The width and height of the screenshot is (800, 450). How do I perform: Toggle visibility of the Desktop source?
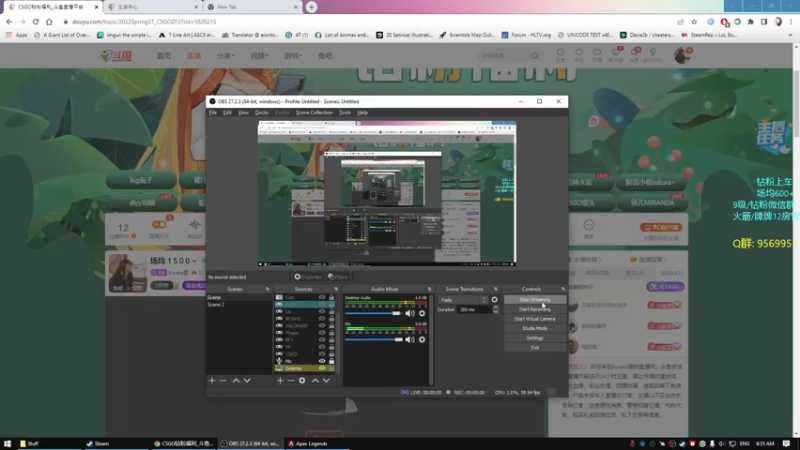pos(322,368)
